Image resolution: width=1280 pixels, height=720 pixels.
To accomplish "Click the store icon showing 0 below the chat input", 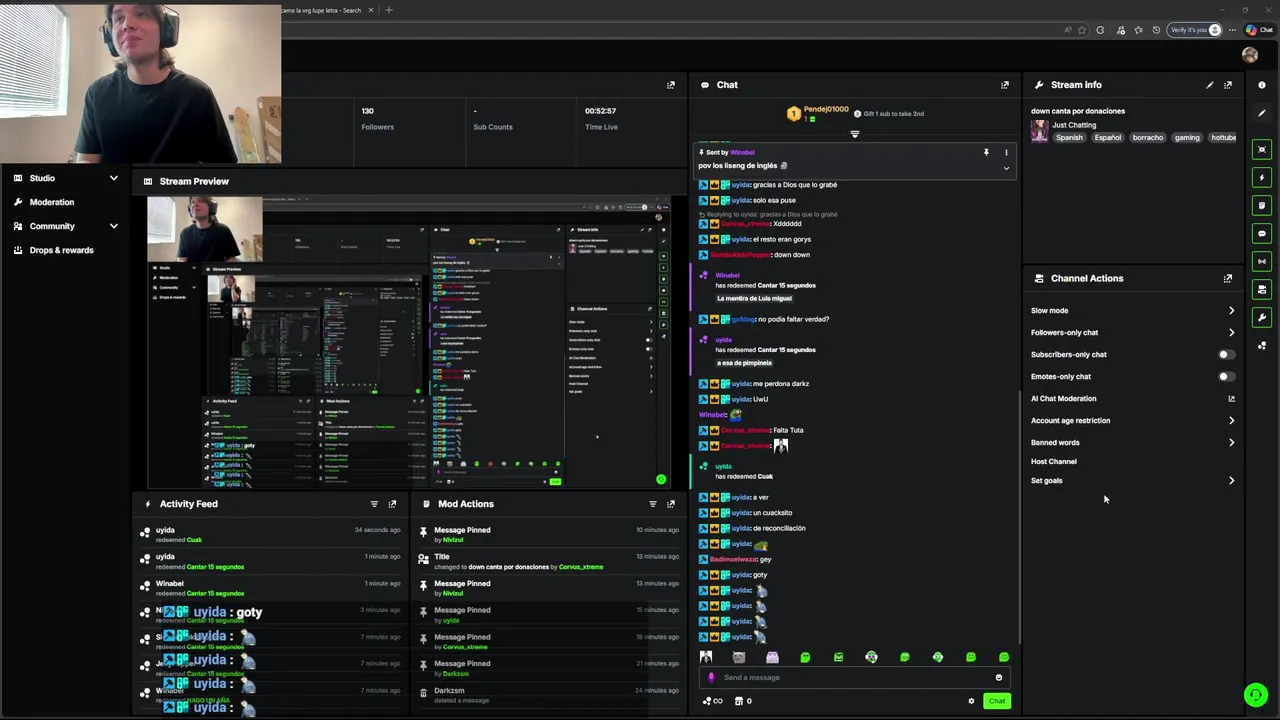I will point(743,701).
